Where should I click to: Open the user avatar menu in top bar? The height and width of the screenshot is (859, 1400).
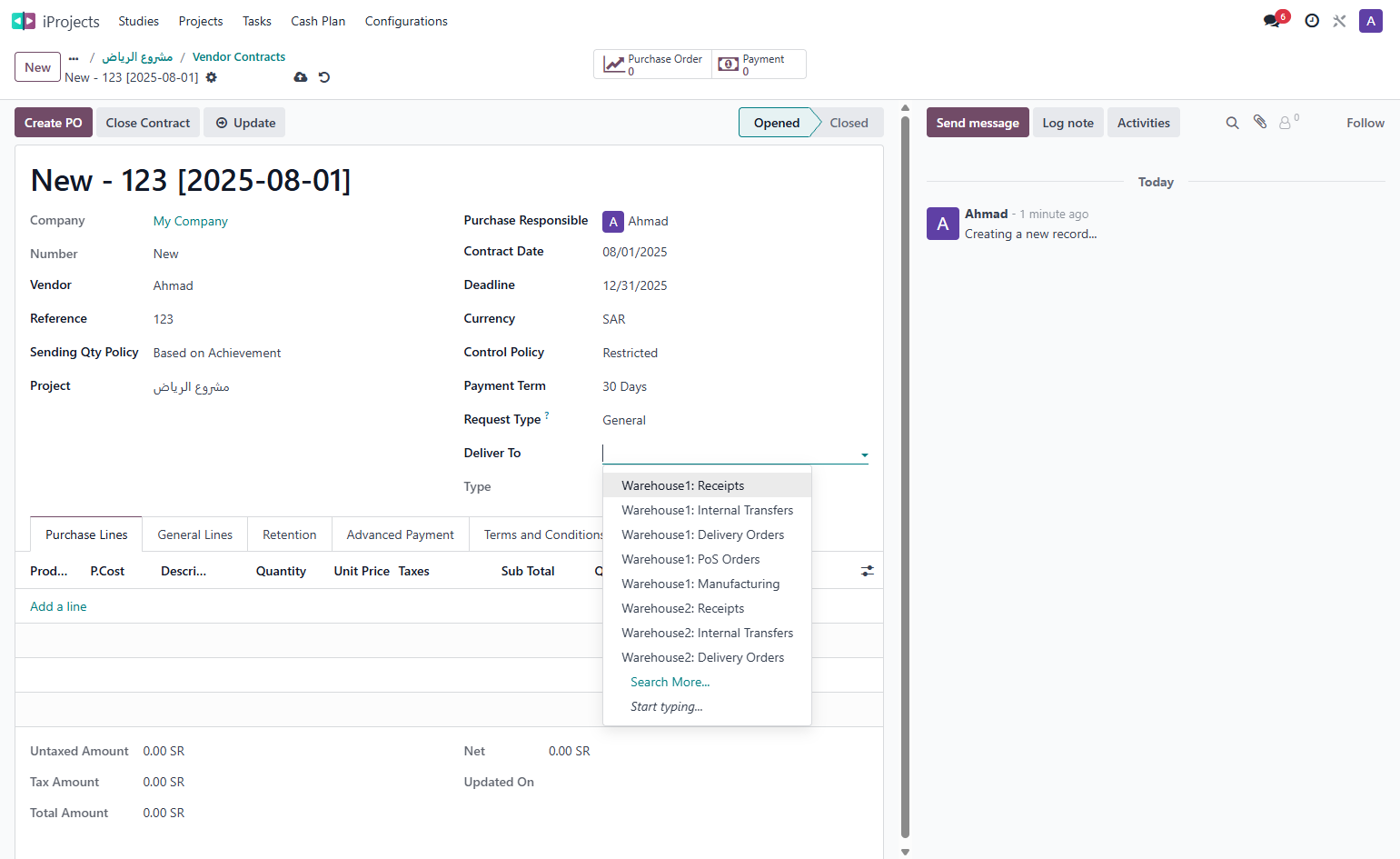pos(1371,21)
